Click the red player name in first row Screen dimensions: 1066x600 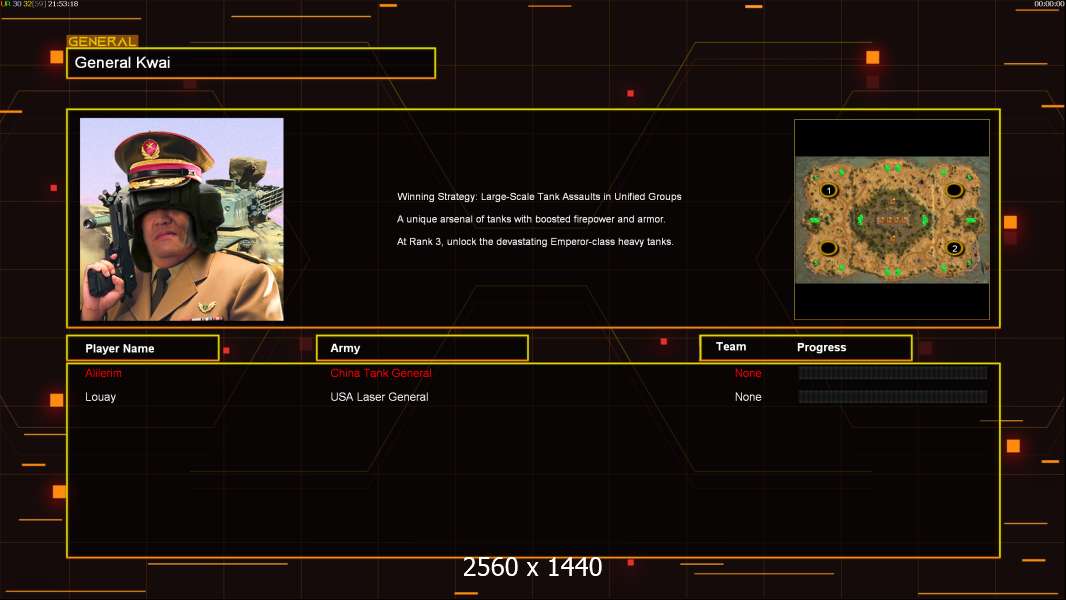coord(103,373)
